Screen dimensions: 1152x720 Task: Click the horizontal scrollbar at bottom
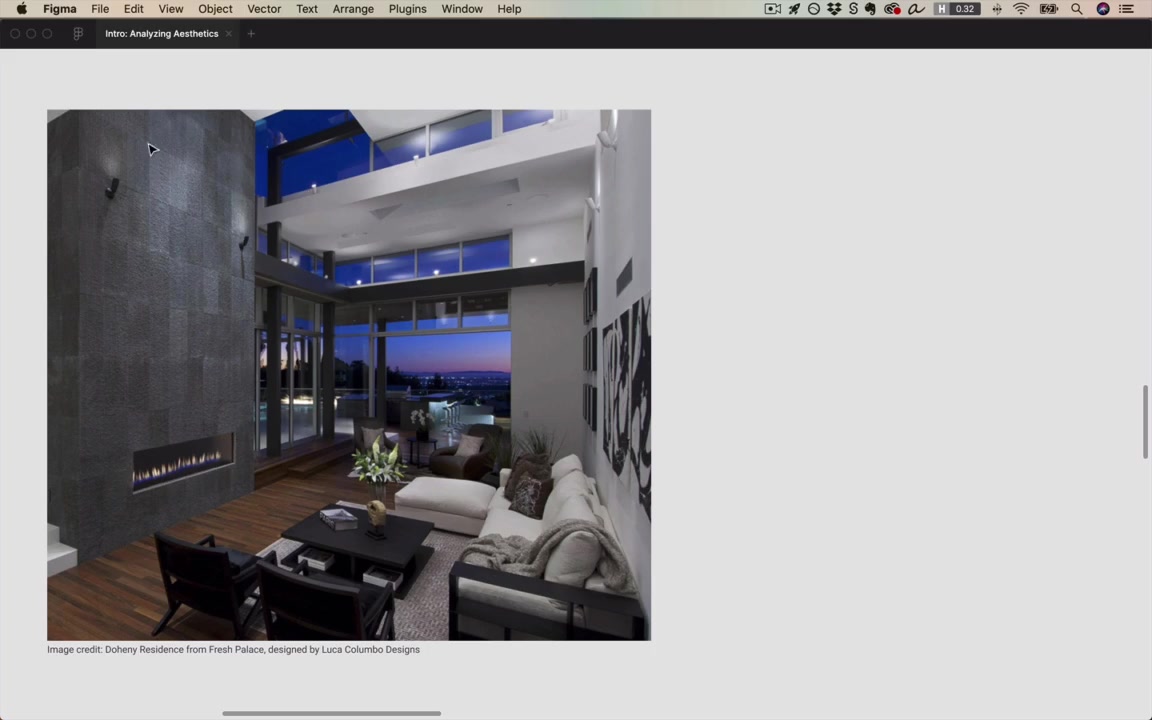[x=331, y=713]
